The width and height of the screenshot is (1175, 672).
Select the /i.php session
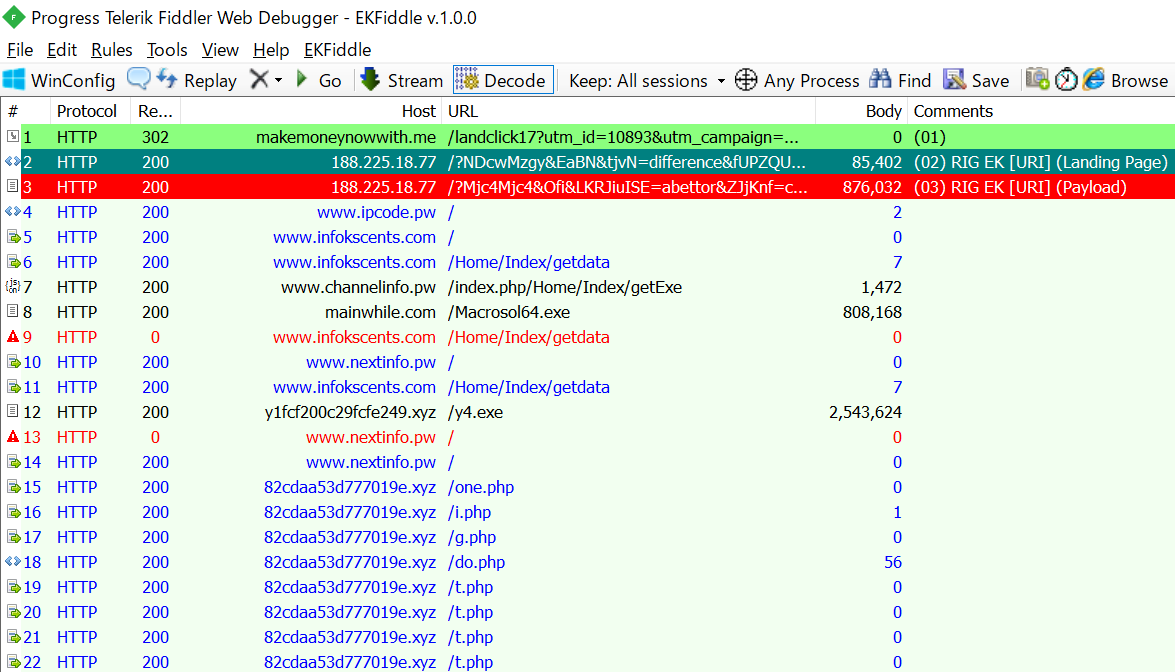(588, 512)
